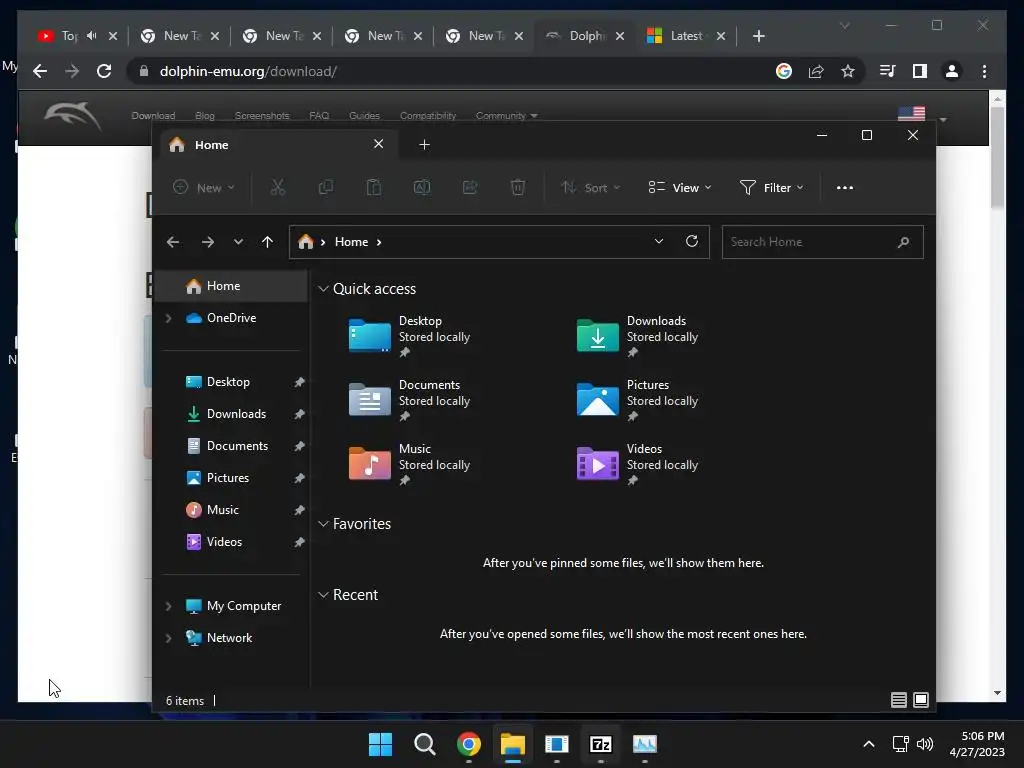The width and height of the screenshot is (1024, 768).
Task: Open taskbar Search
Action: click(x=424, y=744)
